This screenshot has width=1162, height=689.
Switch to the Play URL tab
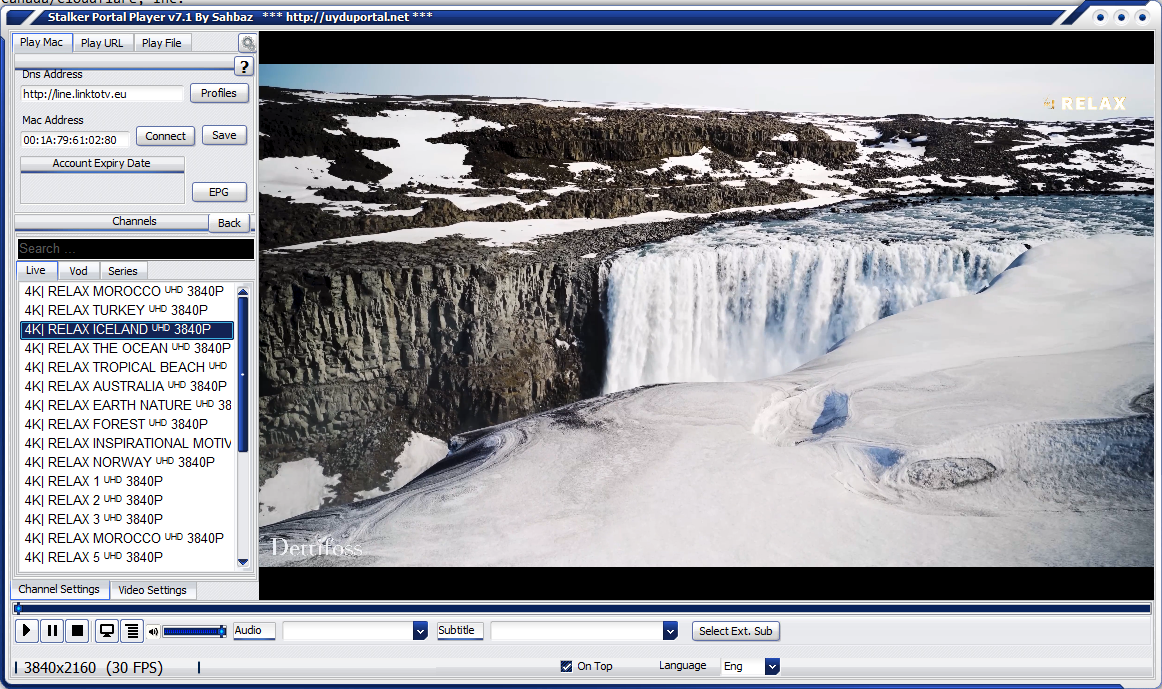pos(102,43)
